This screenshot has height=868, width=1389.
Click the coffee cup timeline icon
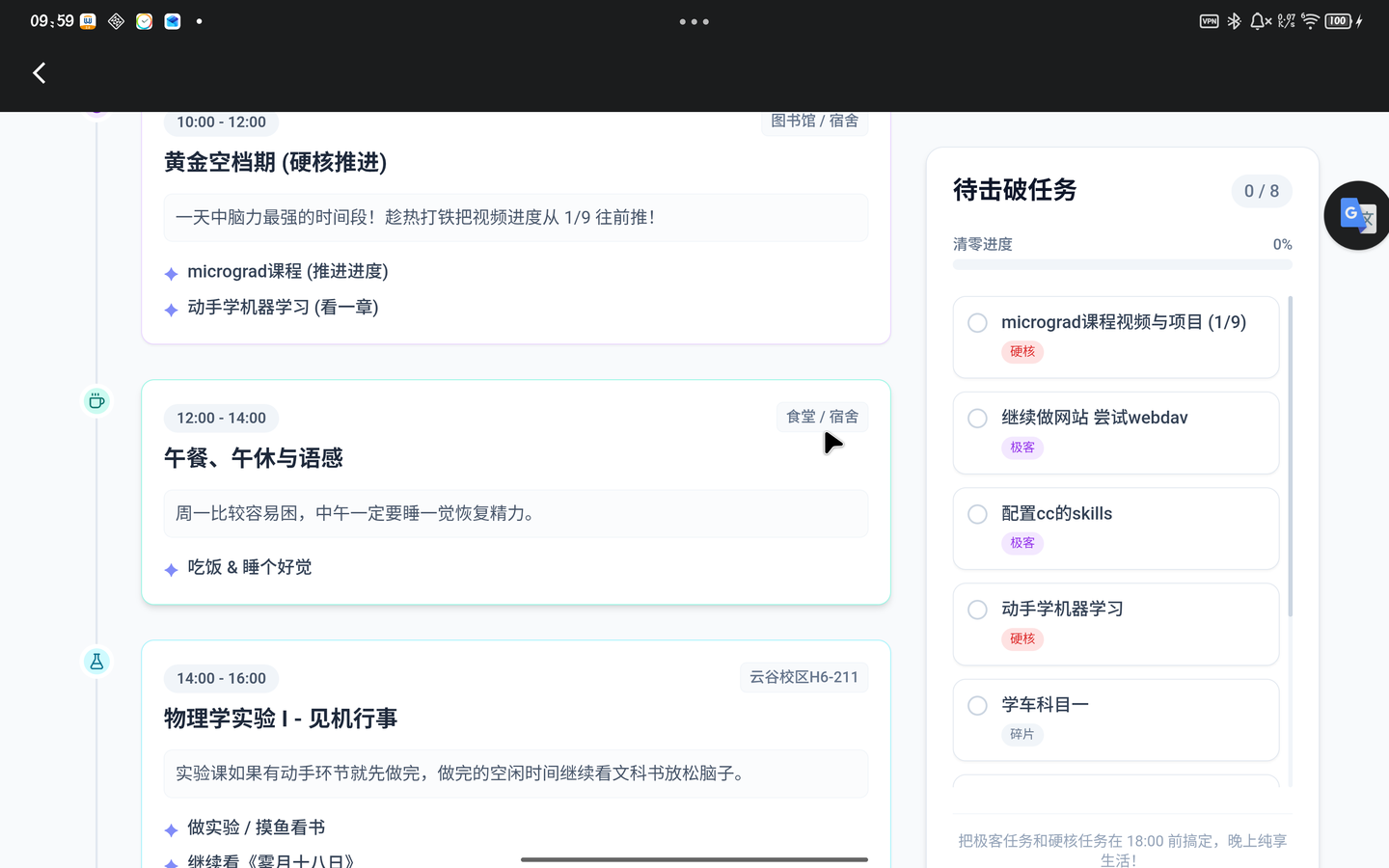pyautogui.click(x=96, y=401)
